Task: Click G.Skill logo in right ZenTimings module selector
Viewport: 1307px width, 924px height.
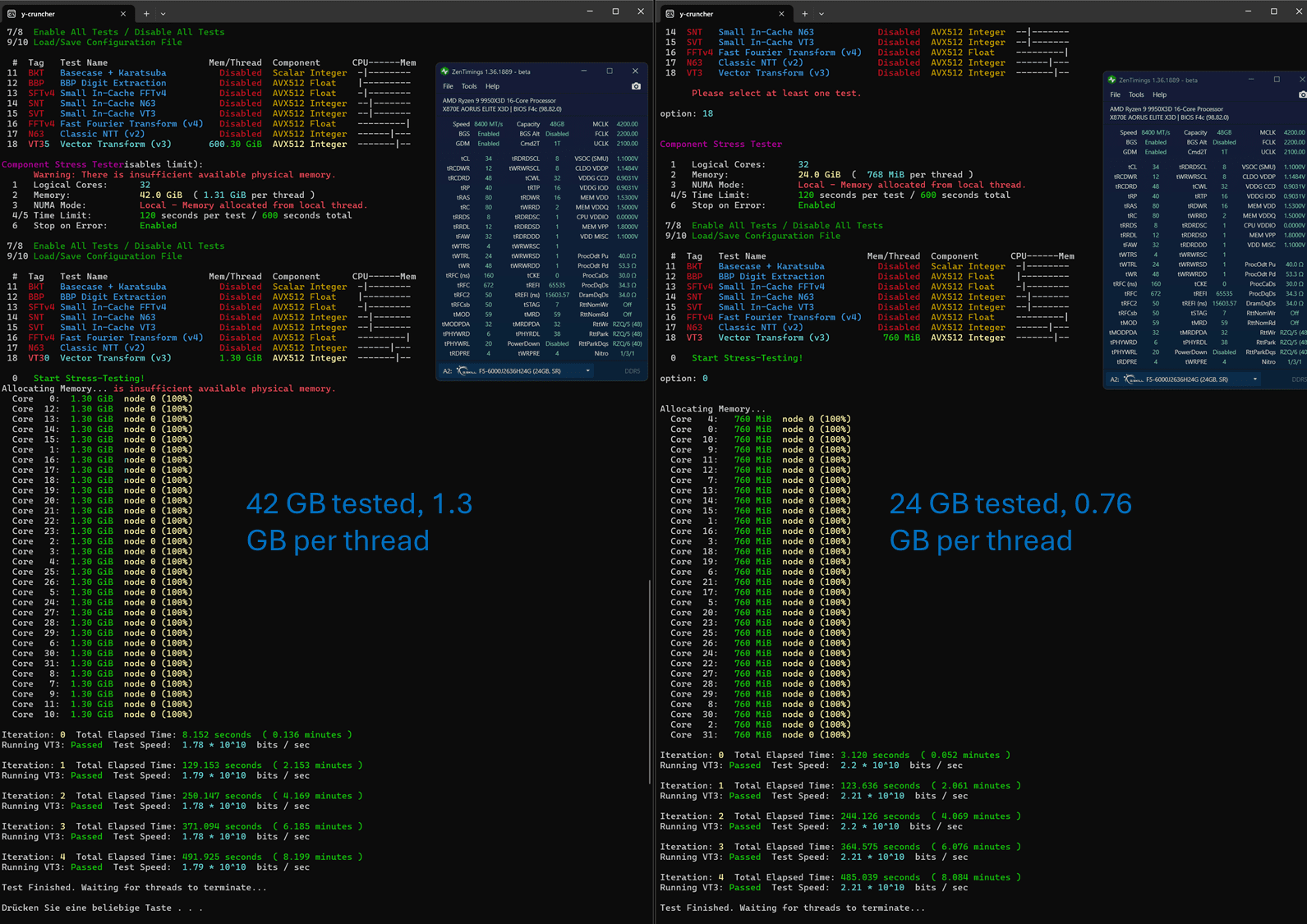Action: (x=1134, y=379)
